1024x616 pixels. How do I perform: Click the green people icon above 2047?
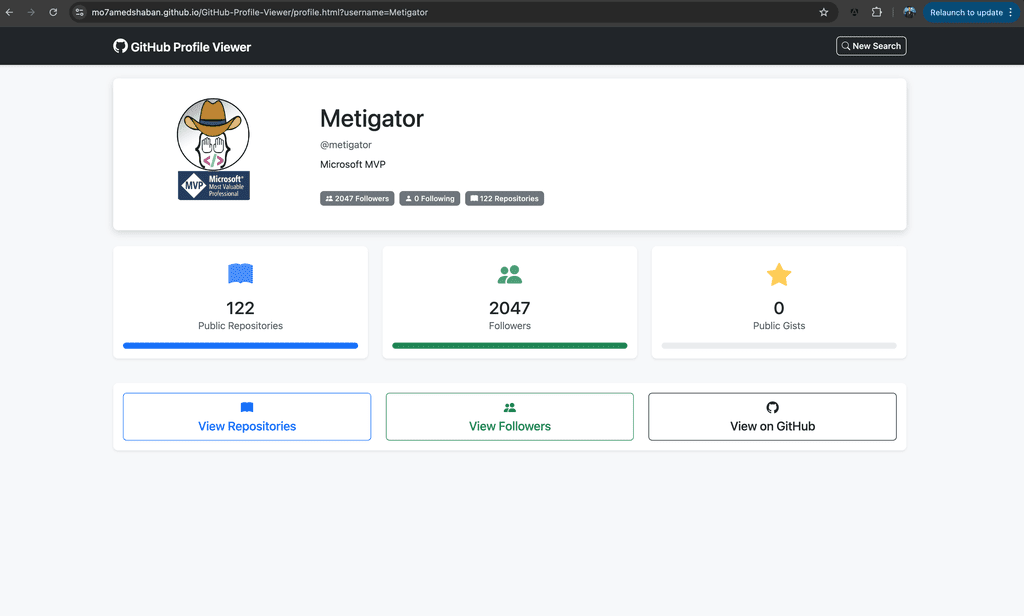click(509, 274)
